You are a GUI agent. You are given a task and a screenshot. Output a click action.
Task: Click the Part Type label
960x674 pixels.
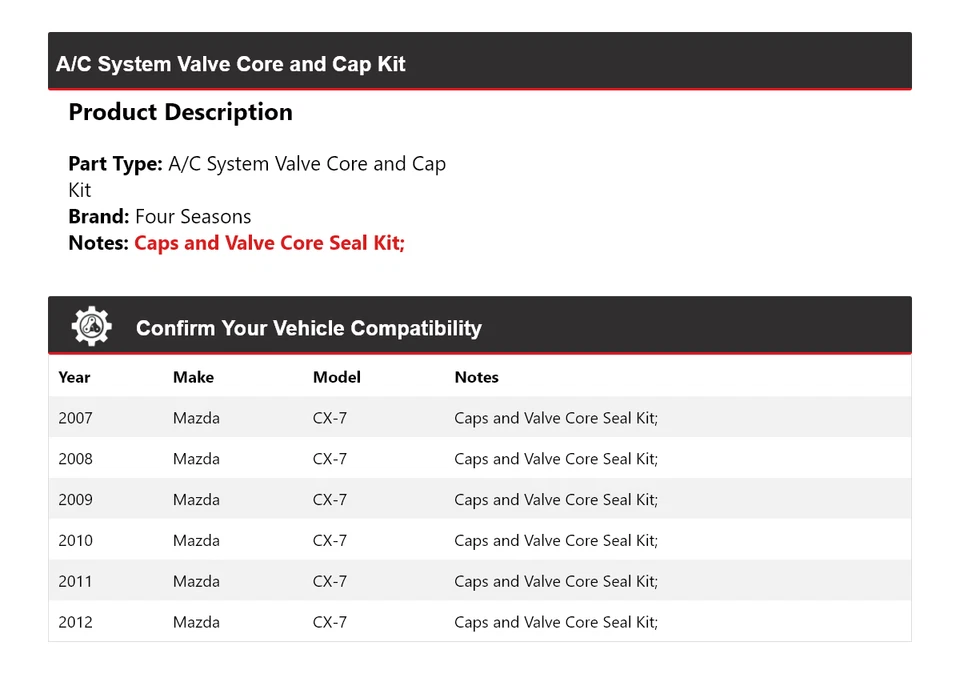click(x=115, y=164)
